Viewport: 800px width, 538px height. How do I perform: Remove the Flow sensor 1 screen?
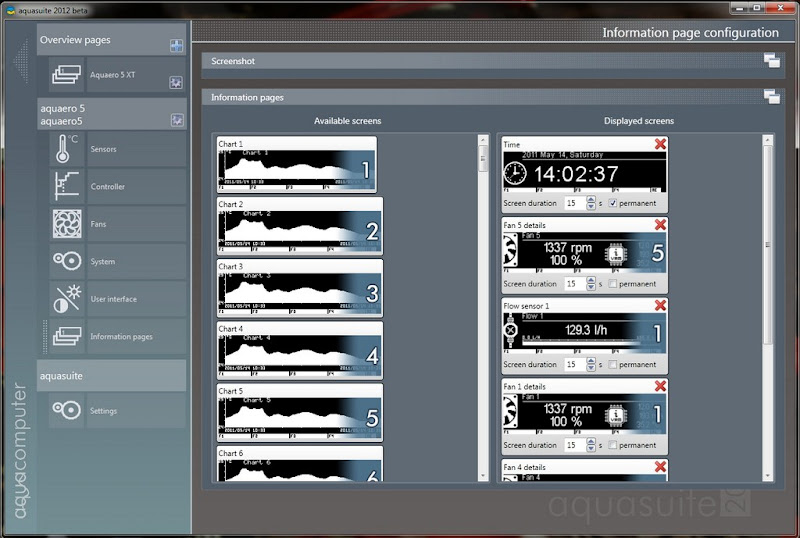[660, 305]
